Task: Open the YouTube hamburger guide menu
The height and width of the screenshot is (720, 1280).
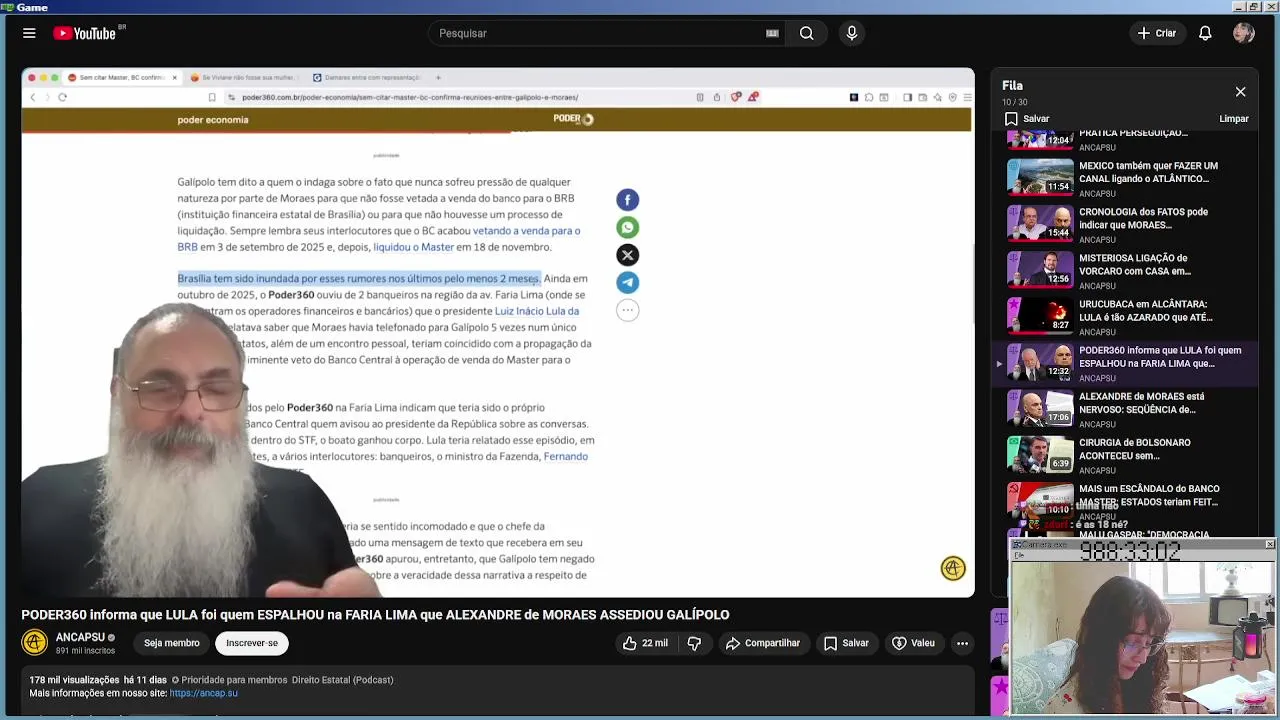Action: click(x=29, y=33)
